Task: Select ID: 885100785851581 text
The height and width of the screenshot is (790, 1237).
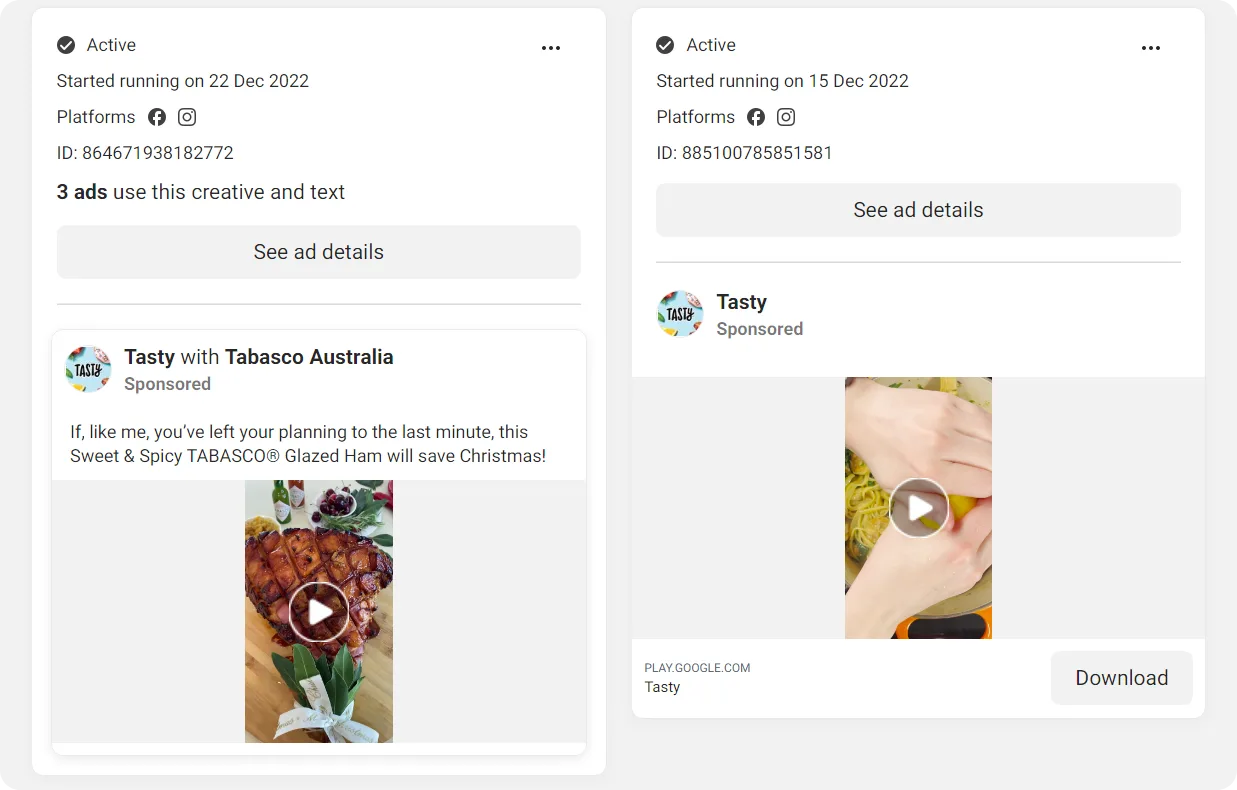Action: pos(744,153)
